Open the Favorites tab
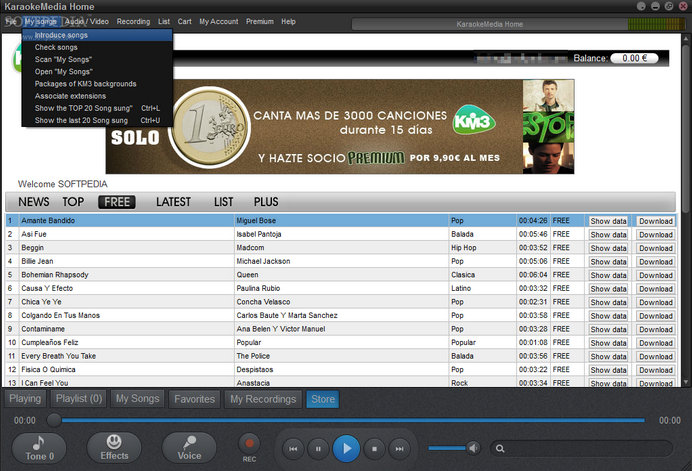 coord(194,399)
